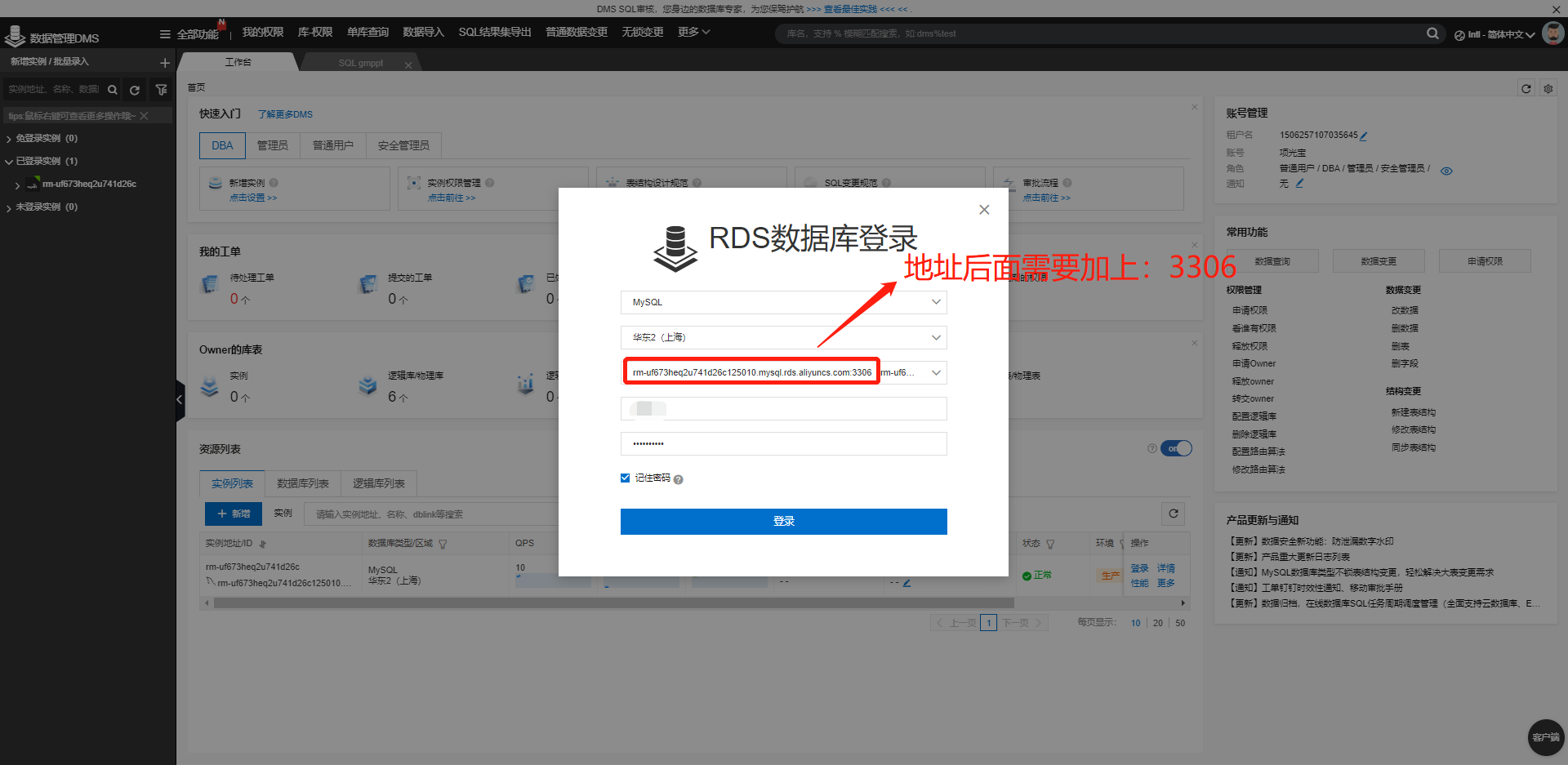Switch to 数据库列表 tab

tap(303, 483)
